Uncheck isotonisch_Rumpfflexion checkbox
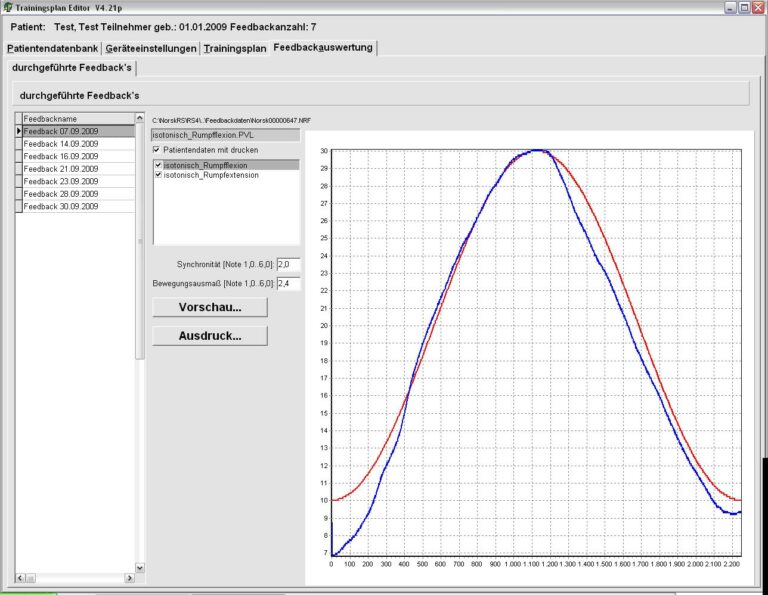The height and width of the screenshot is (595, 768). (158, 165)
